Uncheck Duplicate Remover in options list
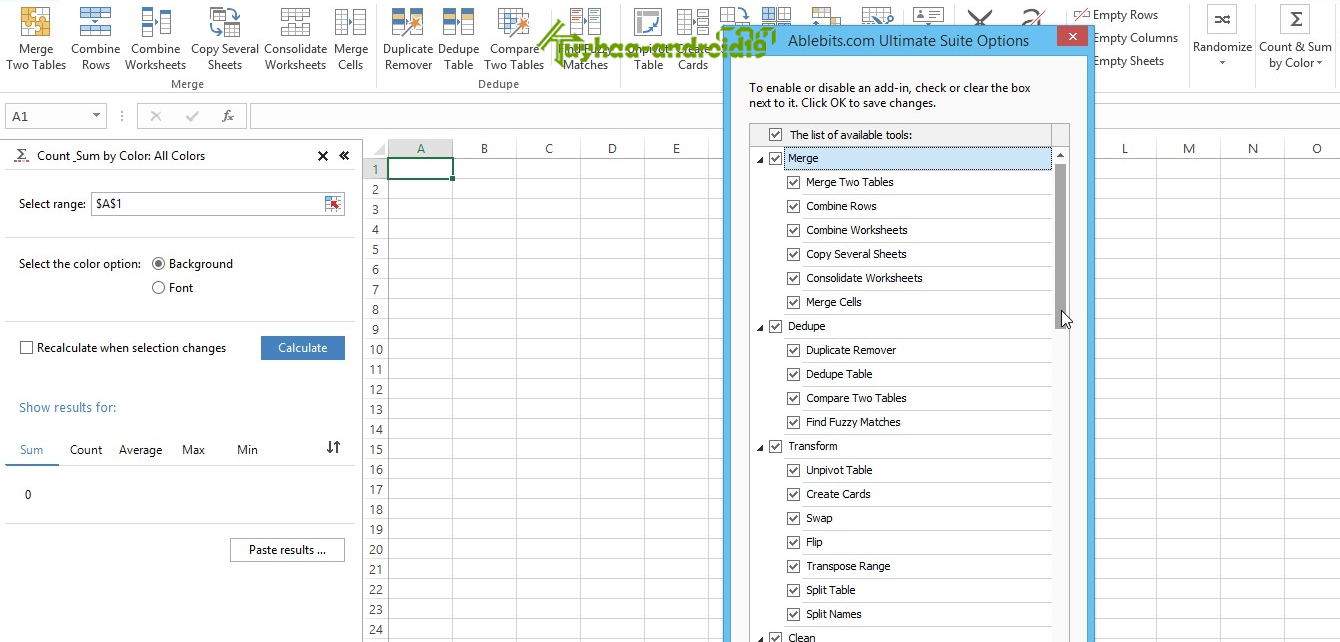Image resolution: width=1340 pixels, height=642 pixels. coord(794,350)
